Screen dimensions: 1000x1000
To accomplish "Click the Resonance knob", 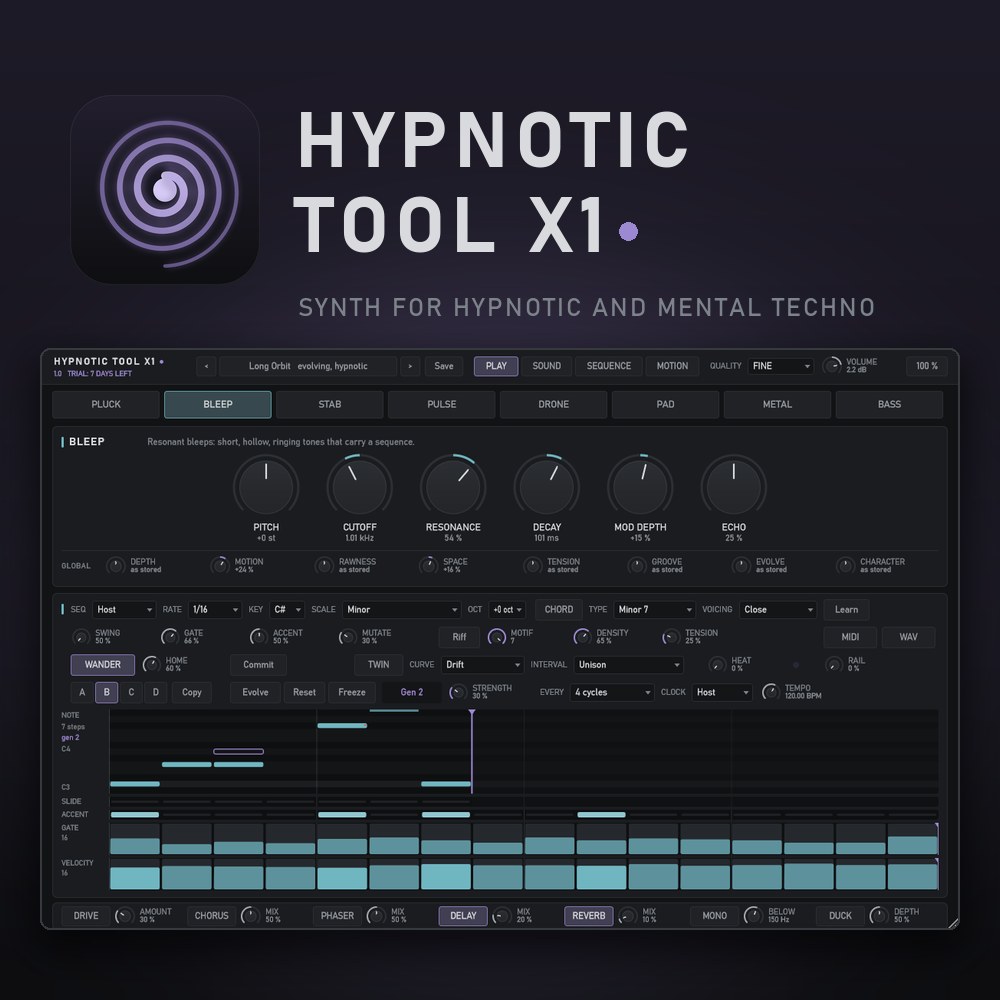I will [x=453, y=487].
